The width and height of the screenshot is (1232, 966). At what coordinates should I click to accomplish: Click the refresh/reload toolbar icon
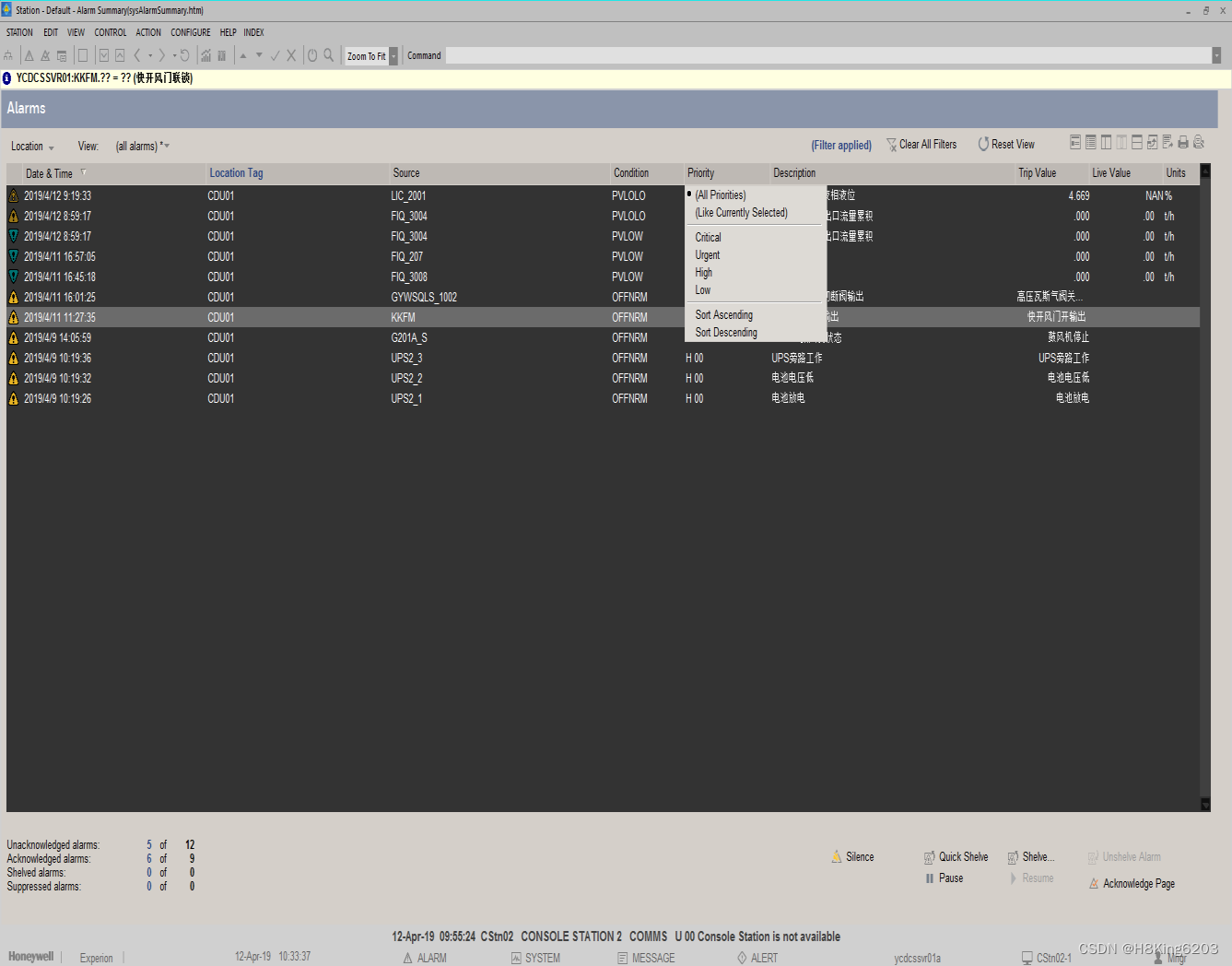(184, 55)
